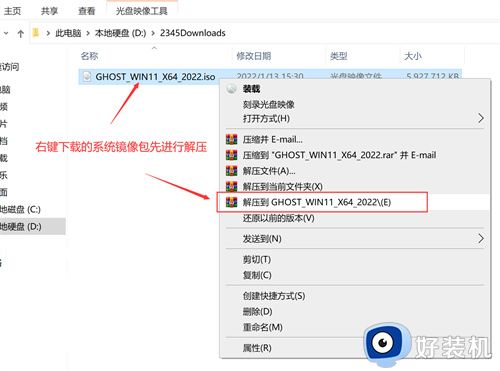Select 解压到 GHOST_WIN11_X64_2022\(E) option
Viewport: 500px width, 372px height.
pos(317,202)
